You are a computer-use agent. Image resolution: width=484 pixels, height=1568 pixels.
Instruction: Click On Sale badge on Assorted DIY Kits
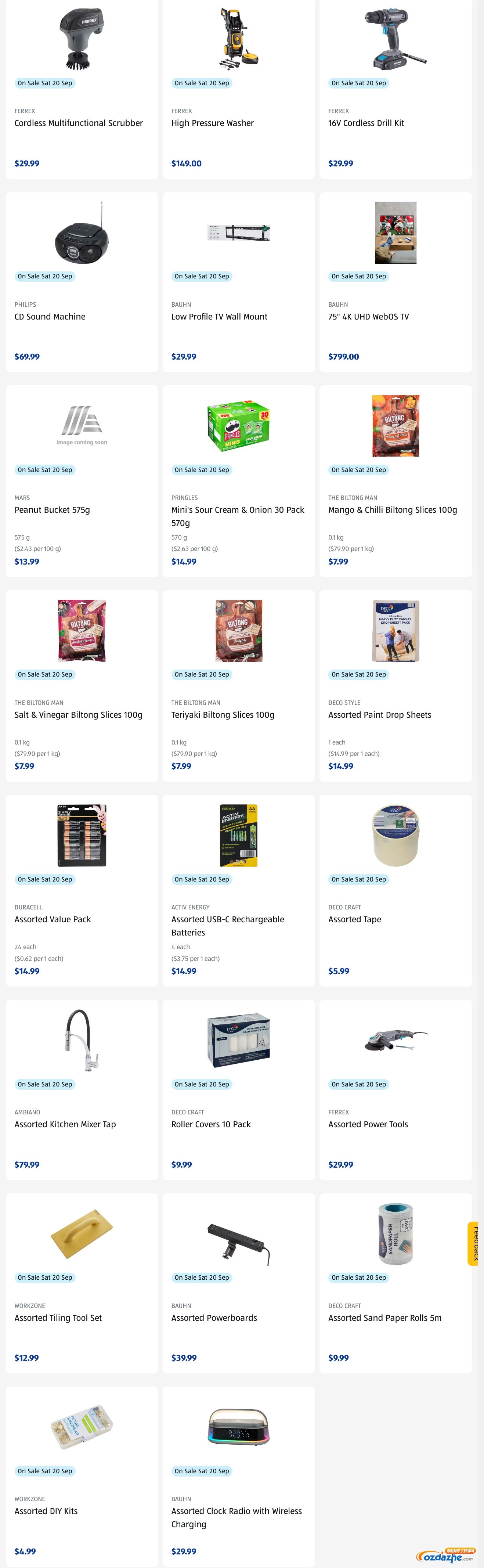pyautogui.click(x=45, y=1471)
